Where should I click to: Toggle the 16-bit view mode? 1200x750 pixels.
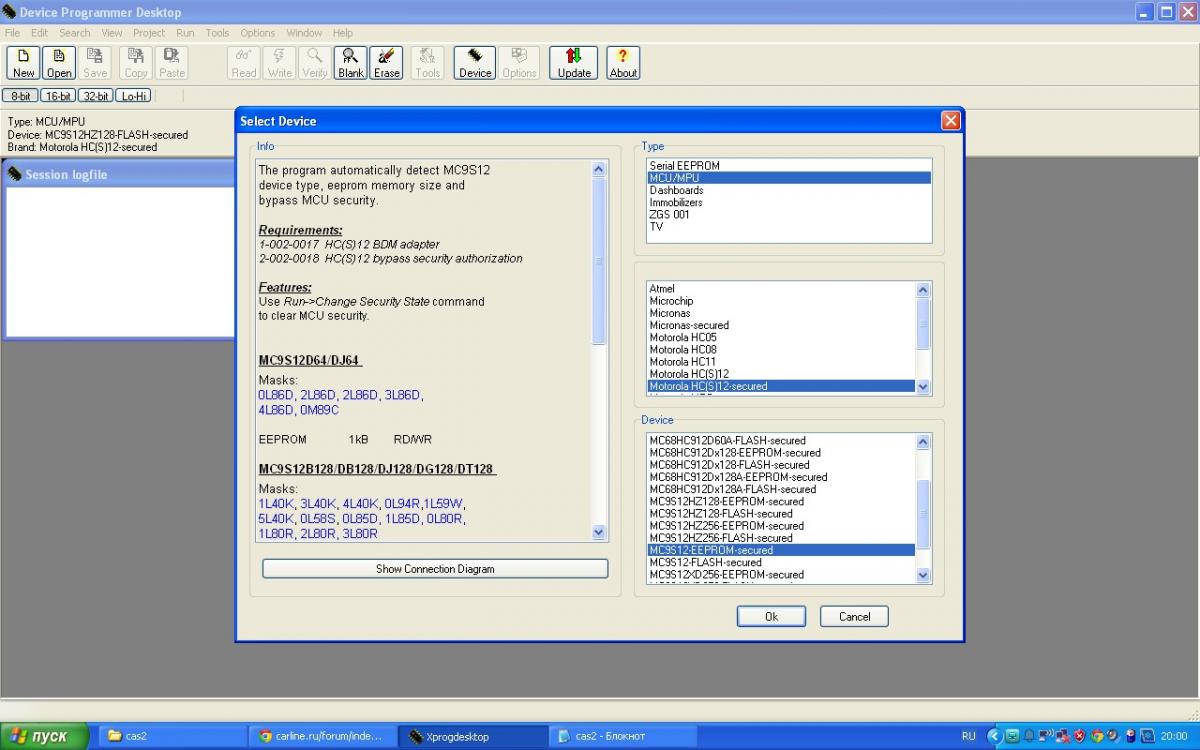tap(58, 96)
